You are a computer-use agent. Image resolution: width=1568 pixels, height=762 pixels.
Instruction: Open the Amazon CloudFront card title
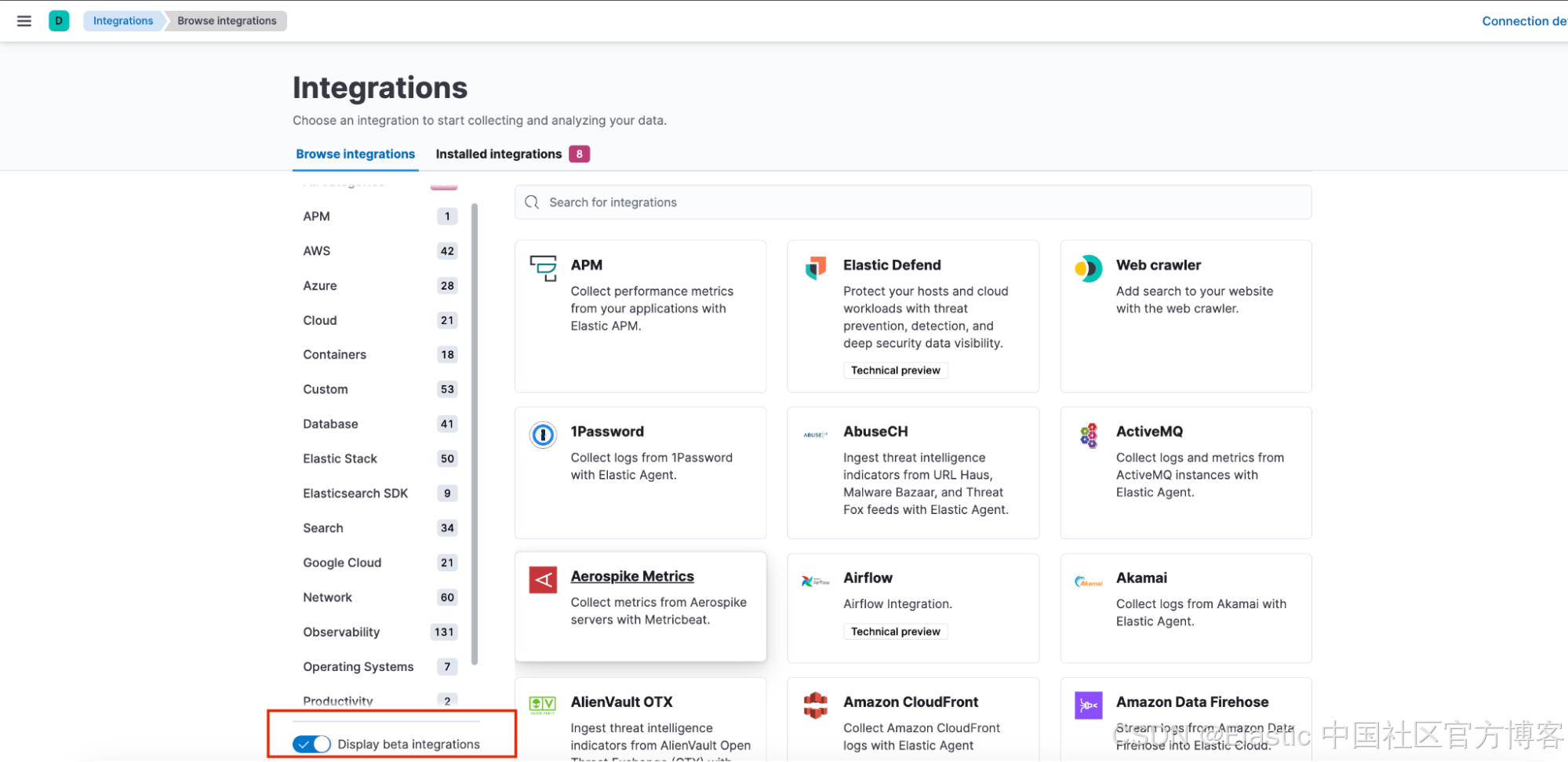[x=911, y=702]
